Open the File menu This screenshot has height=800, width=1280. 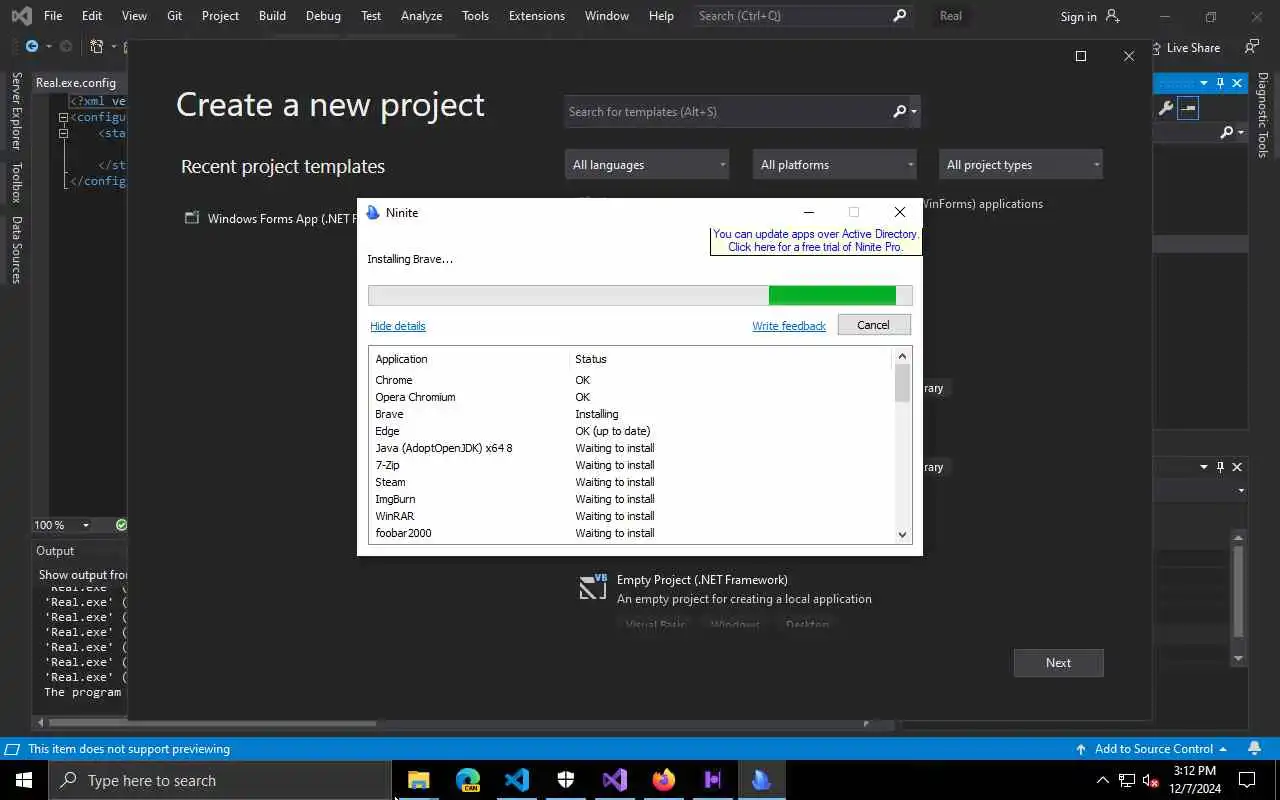[53, 16]
